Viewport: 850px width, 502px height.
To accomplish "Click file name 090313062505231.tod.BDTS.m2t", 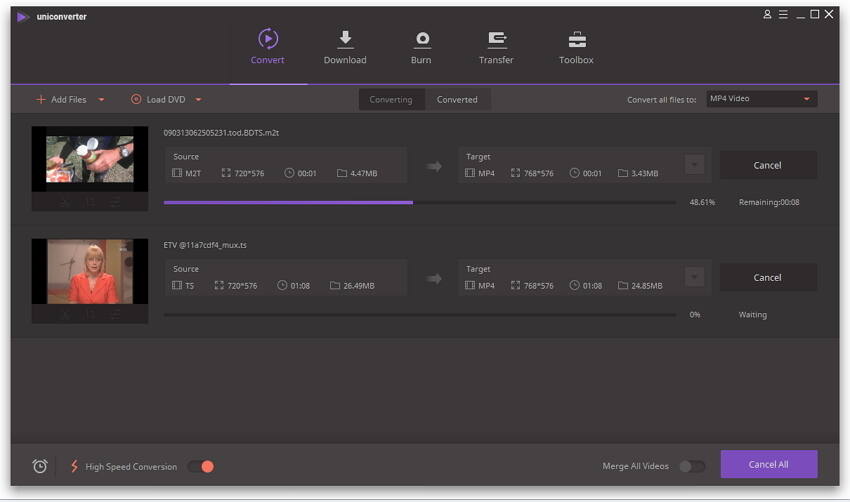I will point(221,133).
